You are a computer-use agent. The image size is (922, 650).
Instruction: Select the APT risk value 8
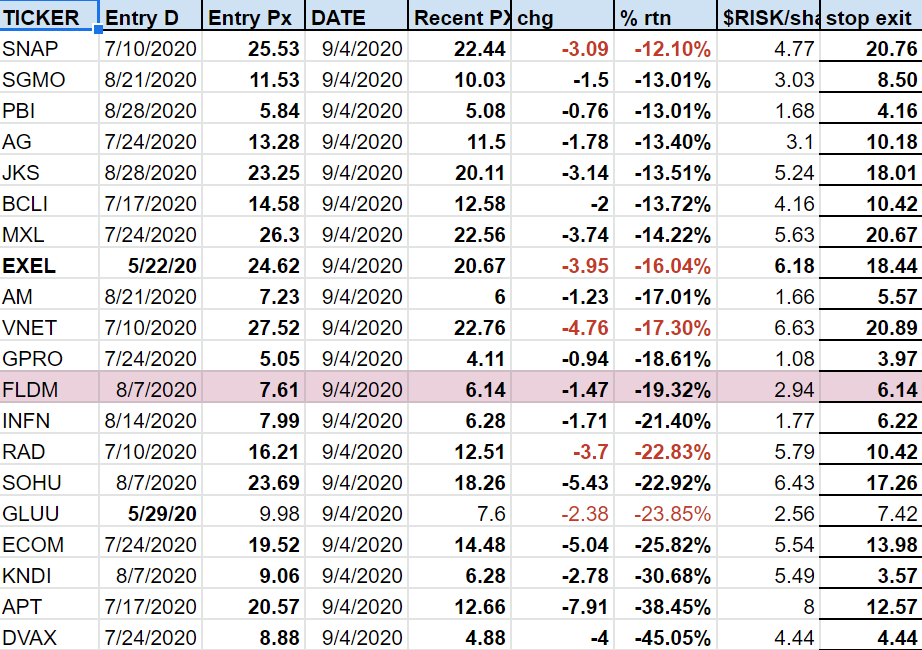769,606
